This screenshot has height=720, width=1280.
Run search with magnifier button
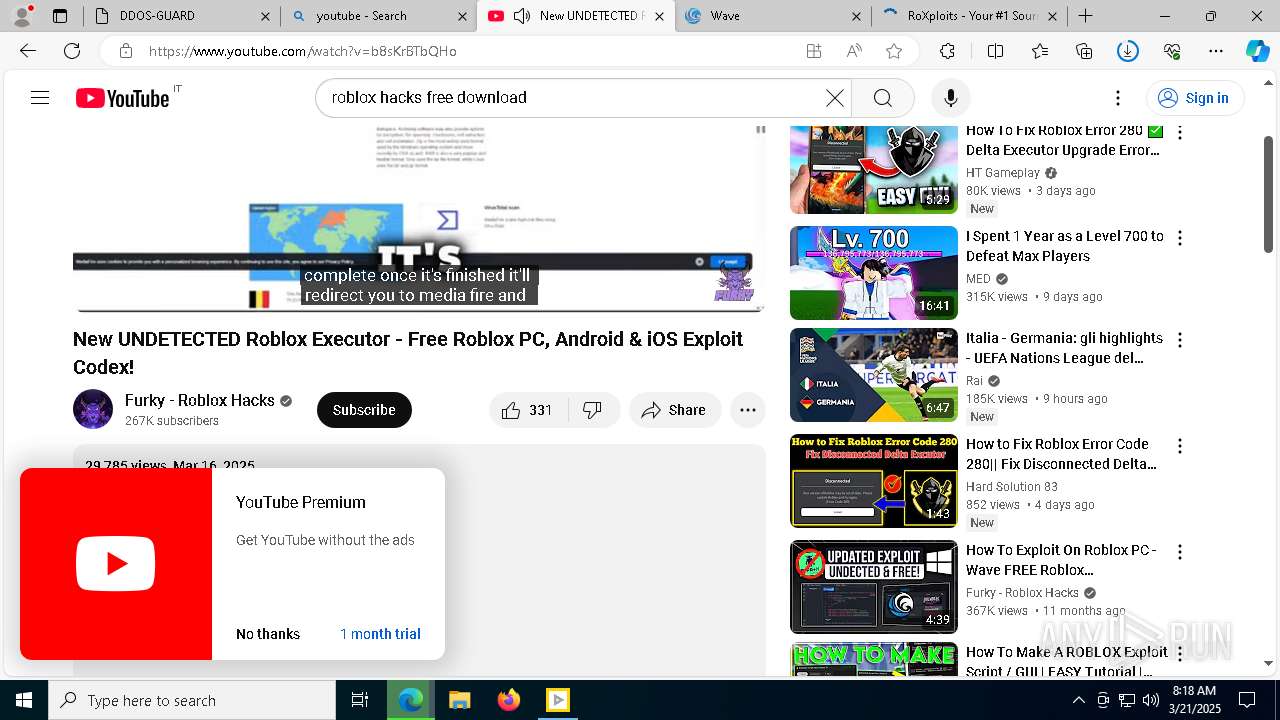(883, 98)
